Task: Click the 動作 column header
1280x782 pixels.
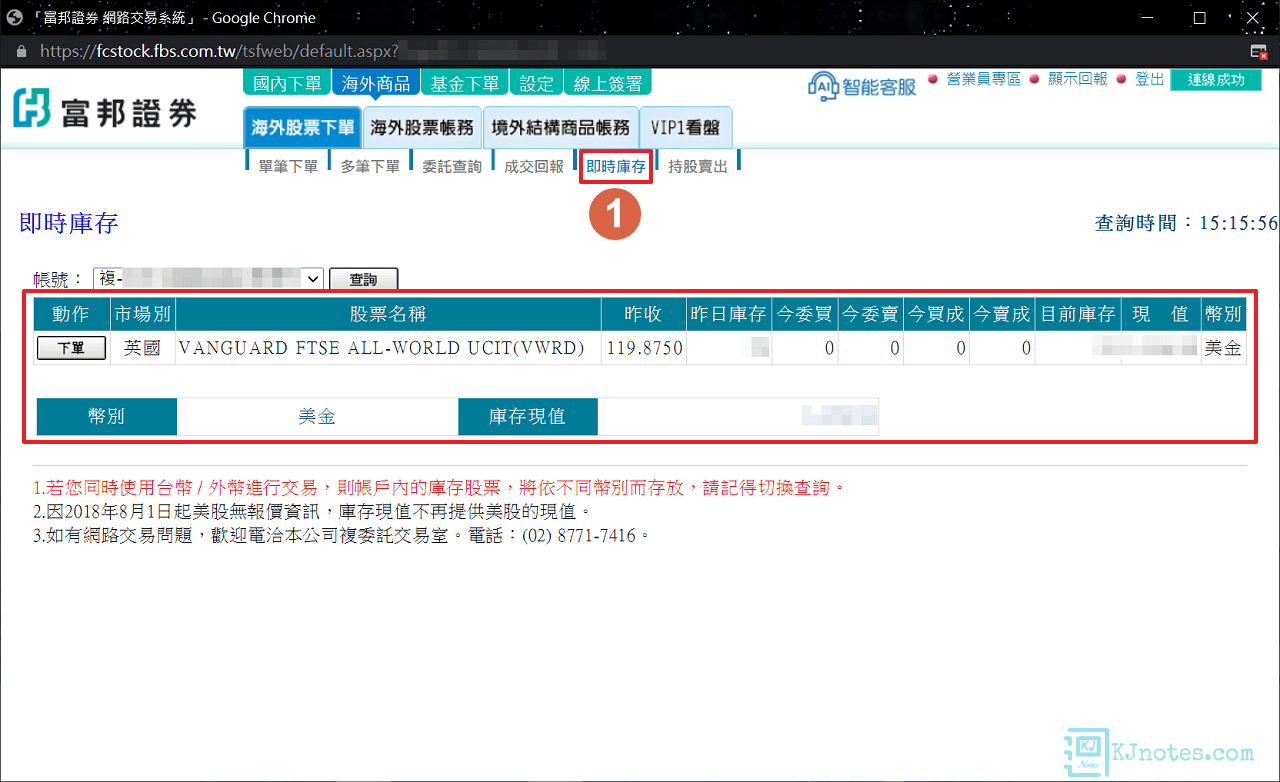Action: tap(71, 314)
